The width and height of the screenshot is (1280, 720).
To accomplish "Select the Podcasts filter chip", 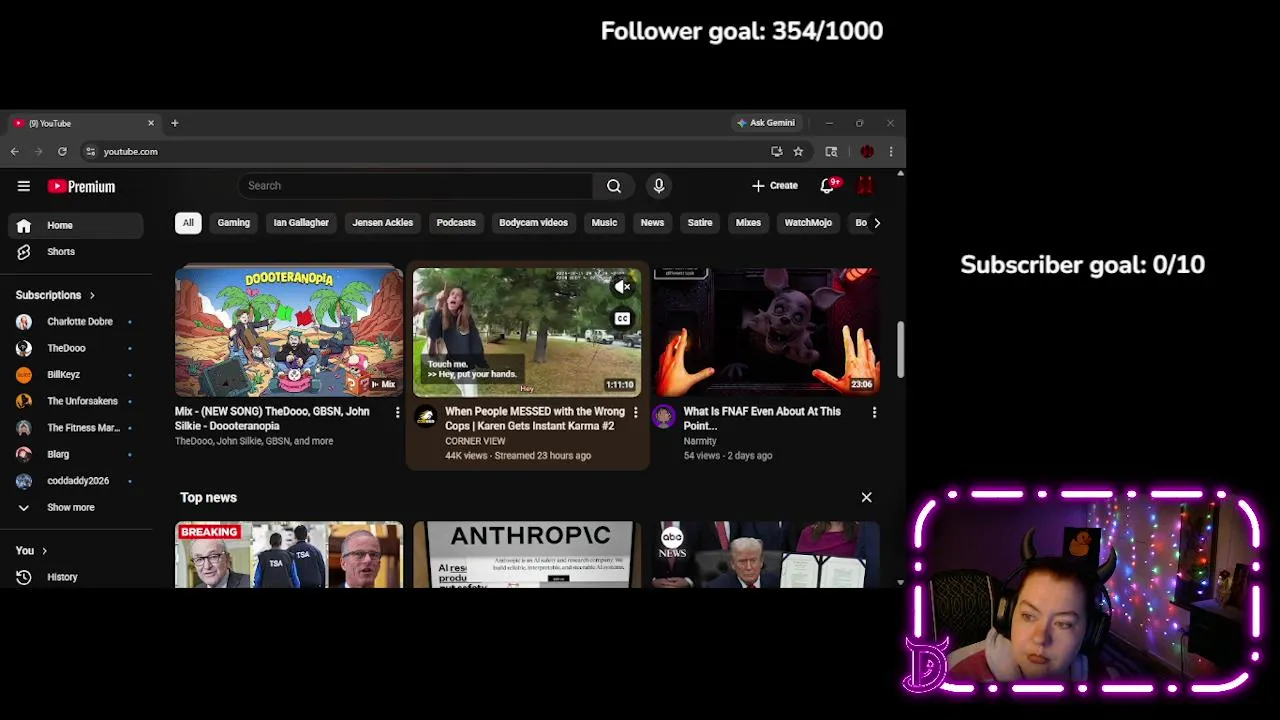I will (456, 222).
